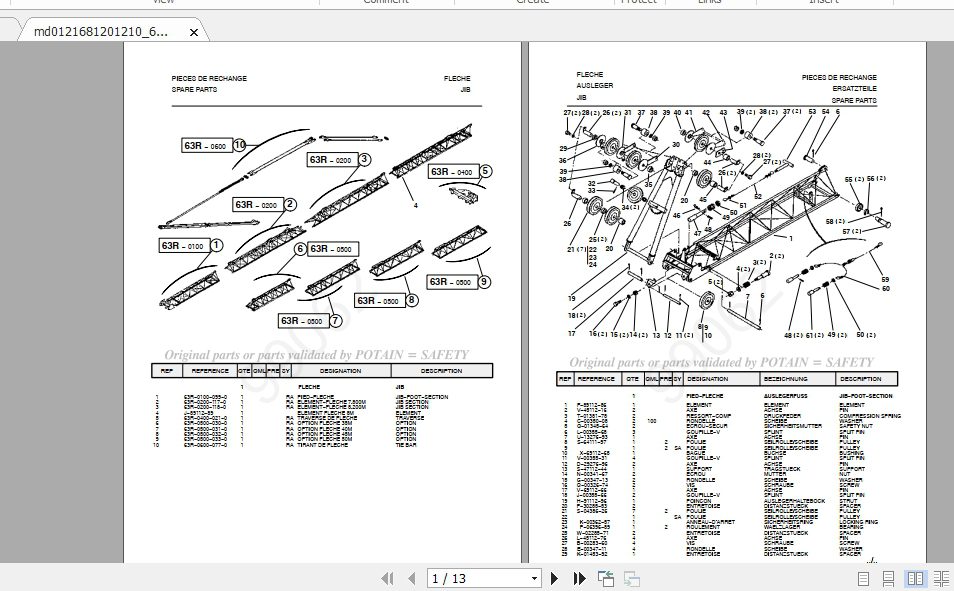Select two-page continuous scrolling mode
This screenshot has width=954, height=591.
point(942,578)
